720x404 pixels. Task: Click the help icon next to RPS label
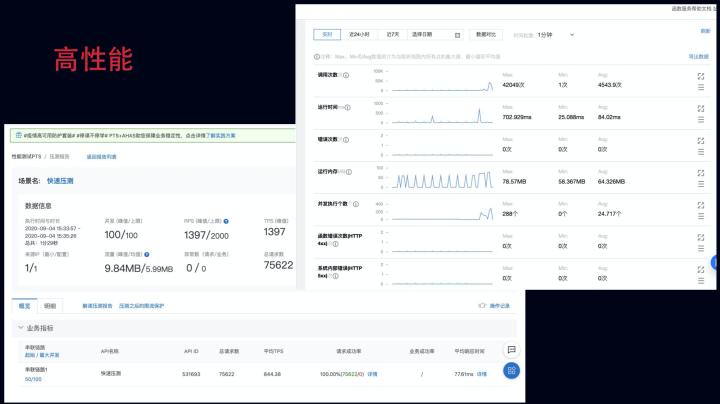[x=226, y=221]
